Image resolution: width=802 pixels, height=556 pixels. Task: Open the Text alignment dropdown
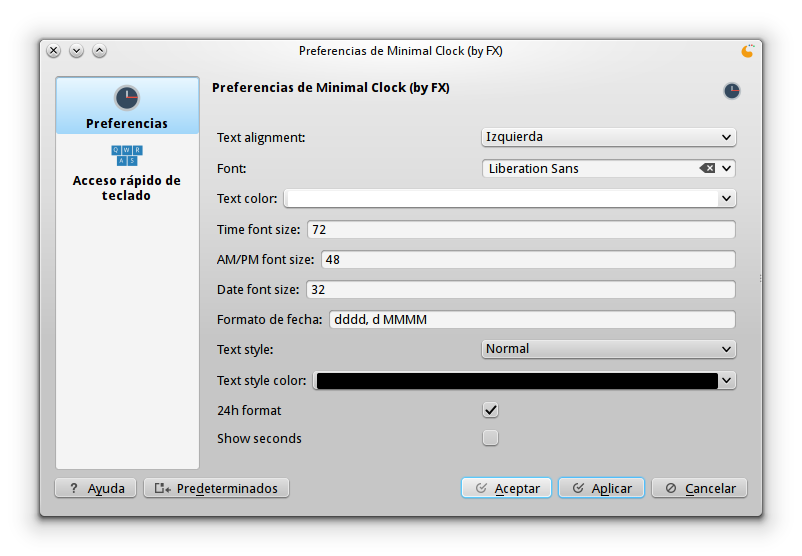(x=608, y=137)
